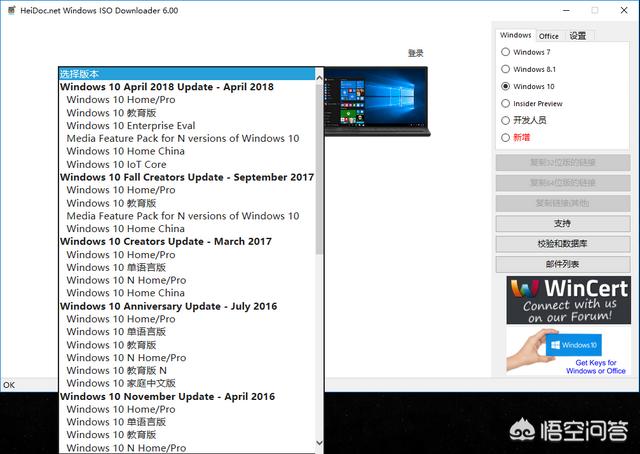Click the 邮件列表 button

tap(563, 264)
